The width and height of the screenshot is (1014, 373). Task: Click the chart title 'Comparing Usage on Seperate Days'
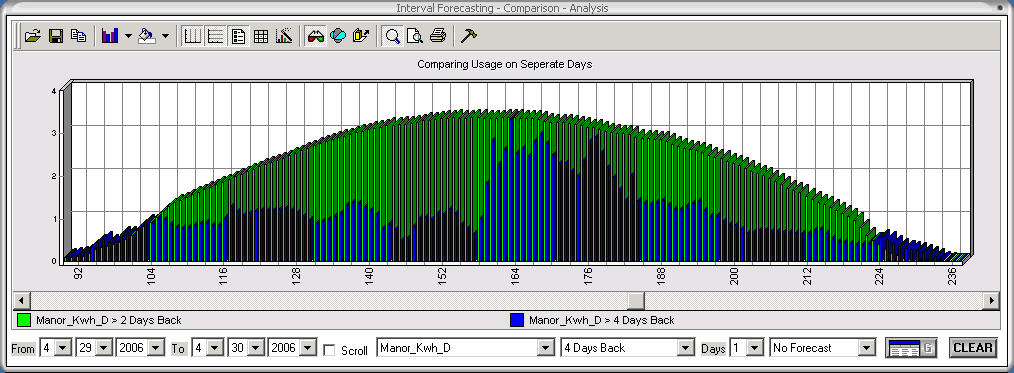(x=504, y=64)
